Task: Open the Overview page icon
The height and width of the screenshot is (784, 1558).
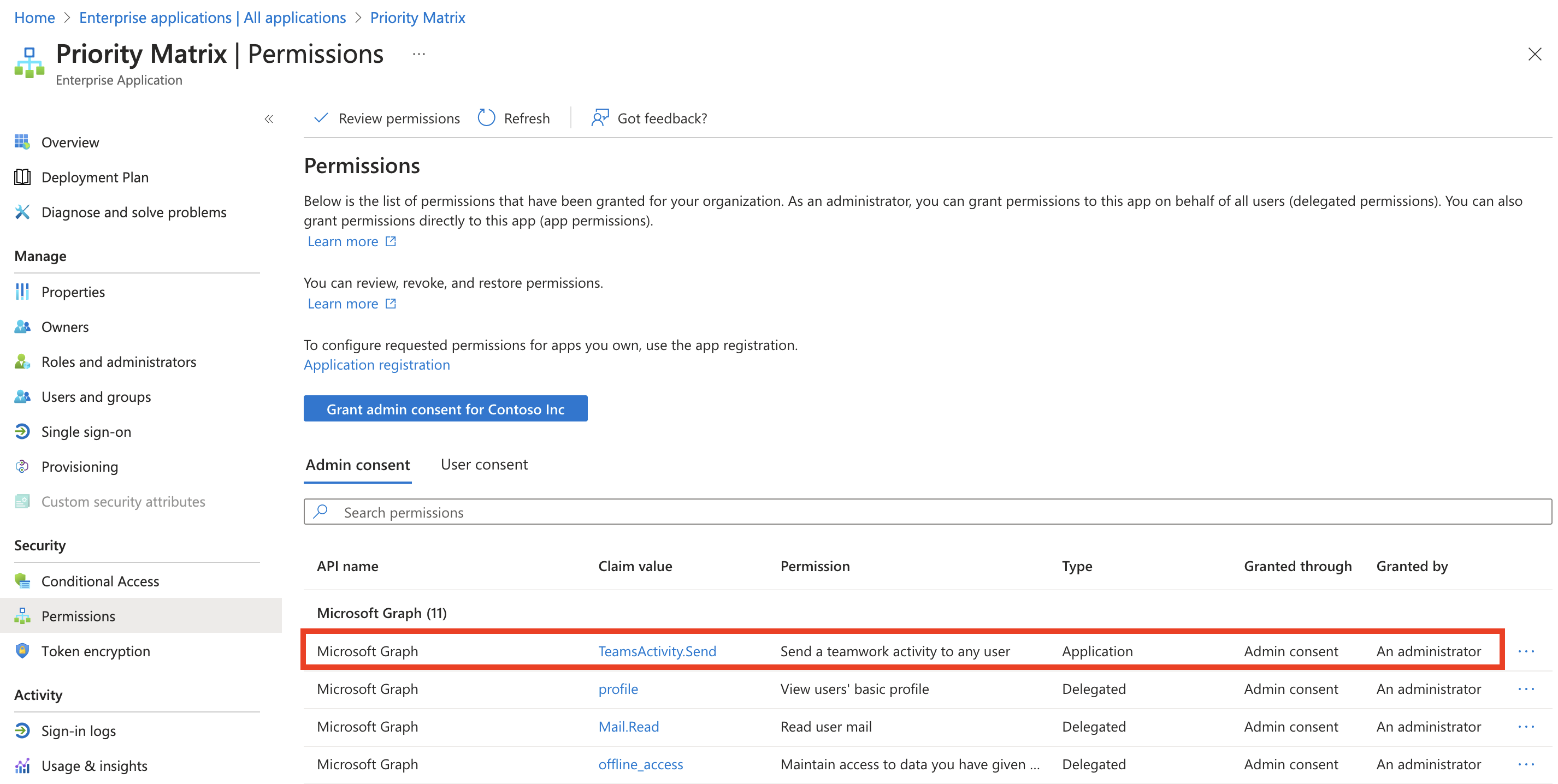Action: [22, 142]
